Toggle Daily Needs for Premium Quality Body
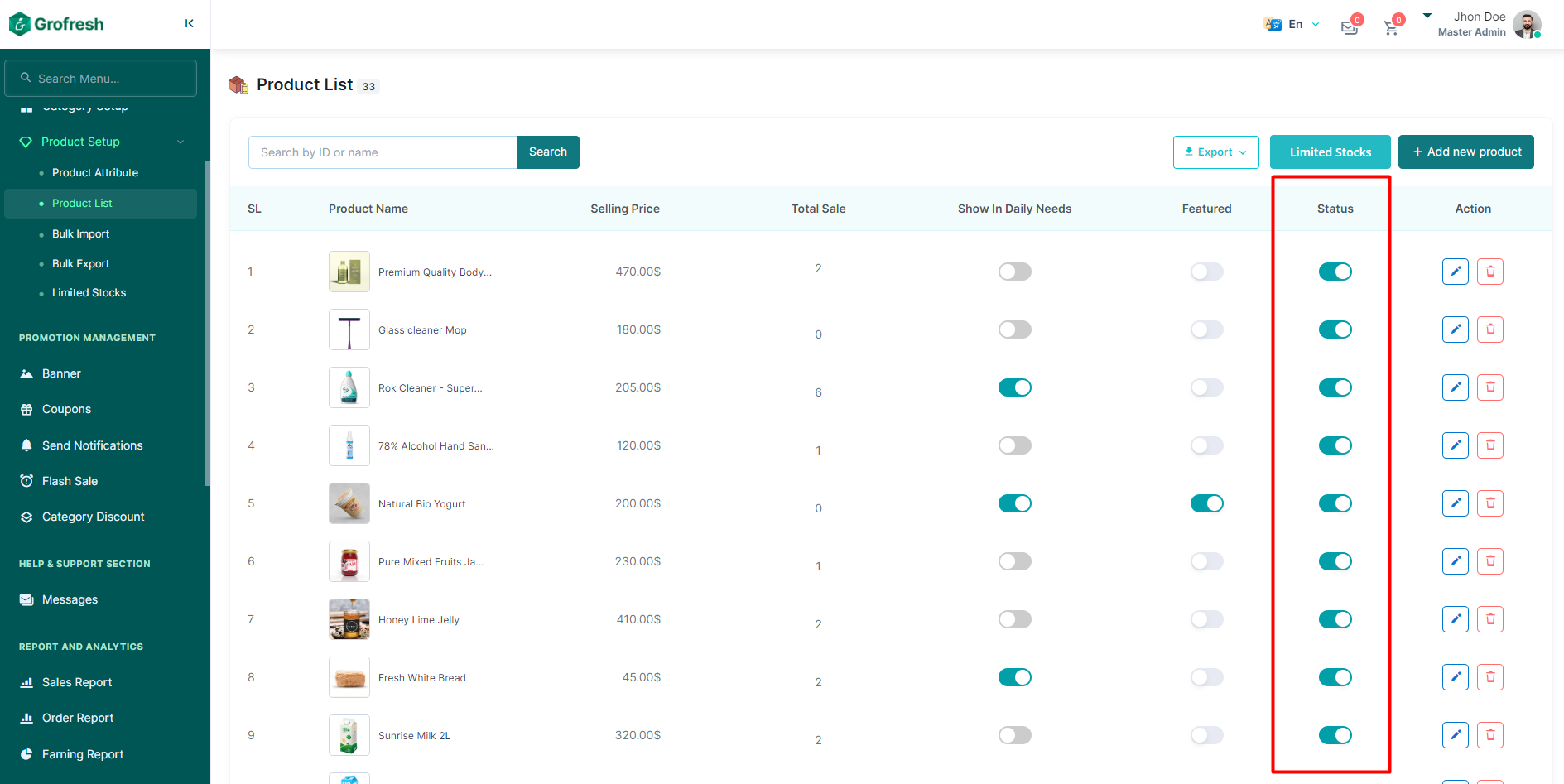Image resolution: width=1564 pixels, height=784 pixels. tap(1015, 272)
